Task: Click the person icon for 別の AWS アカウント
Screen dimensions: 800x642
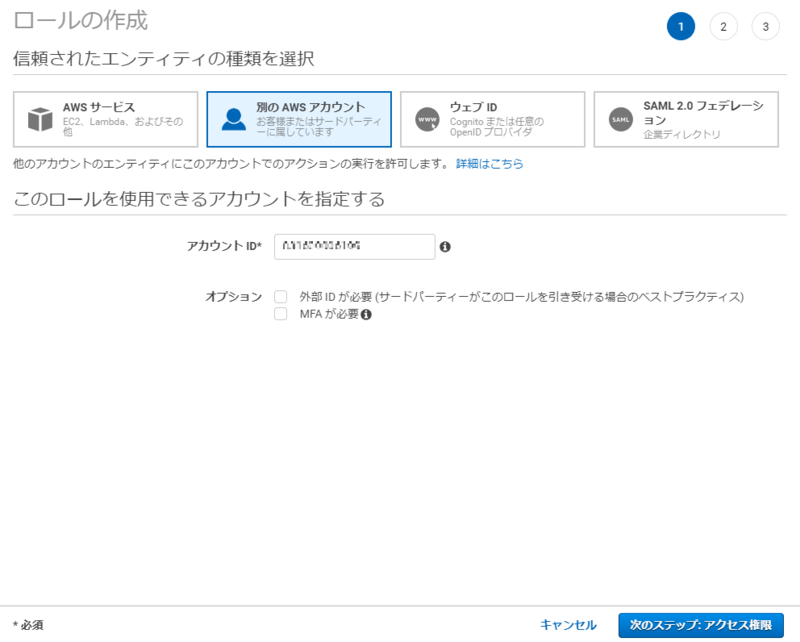Action: (234, 119)
